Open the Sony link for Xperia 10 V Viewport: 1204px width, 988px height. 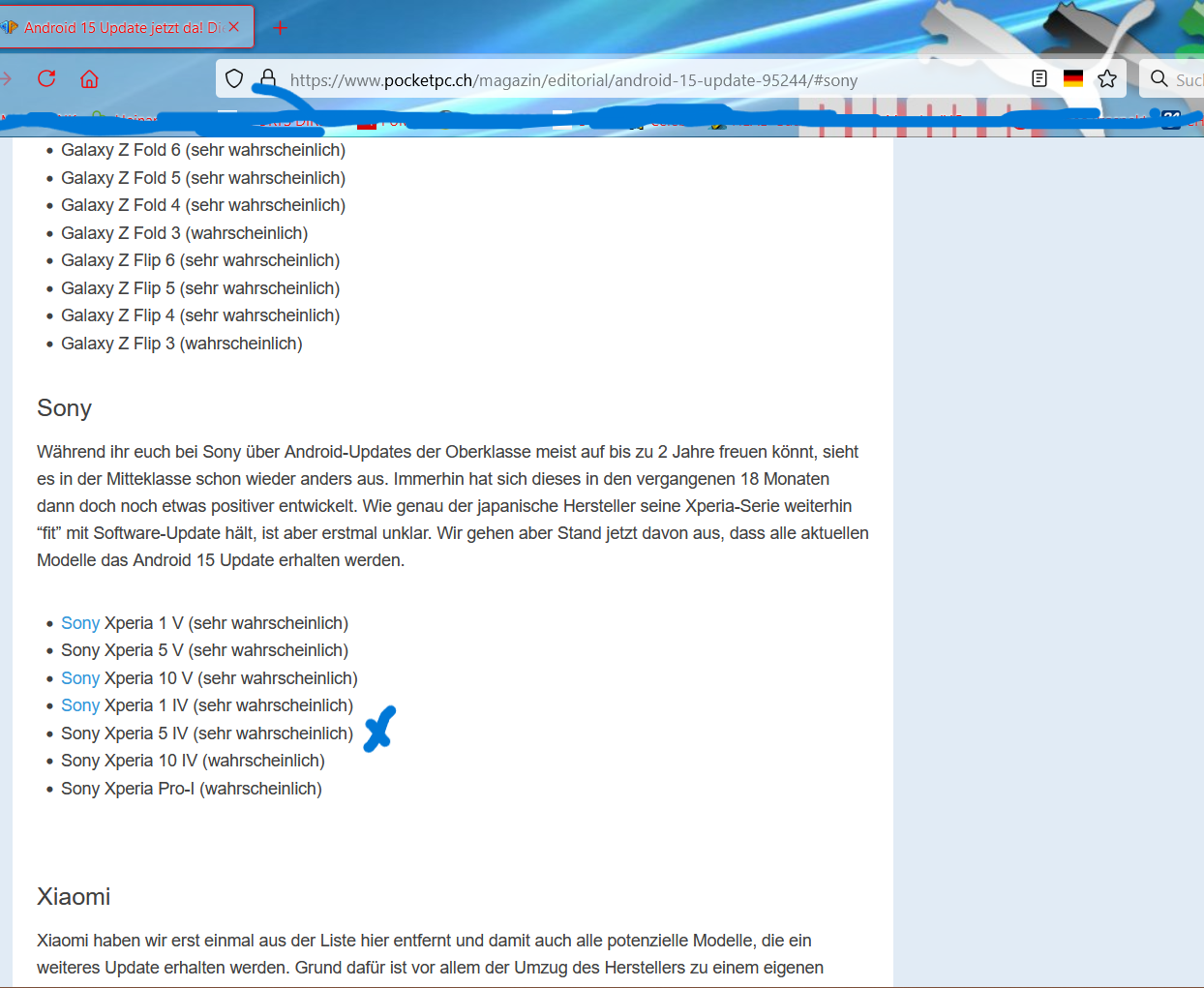pos(80,678)
